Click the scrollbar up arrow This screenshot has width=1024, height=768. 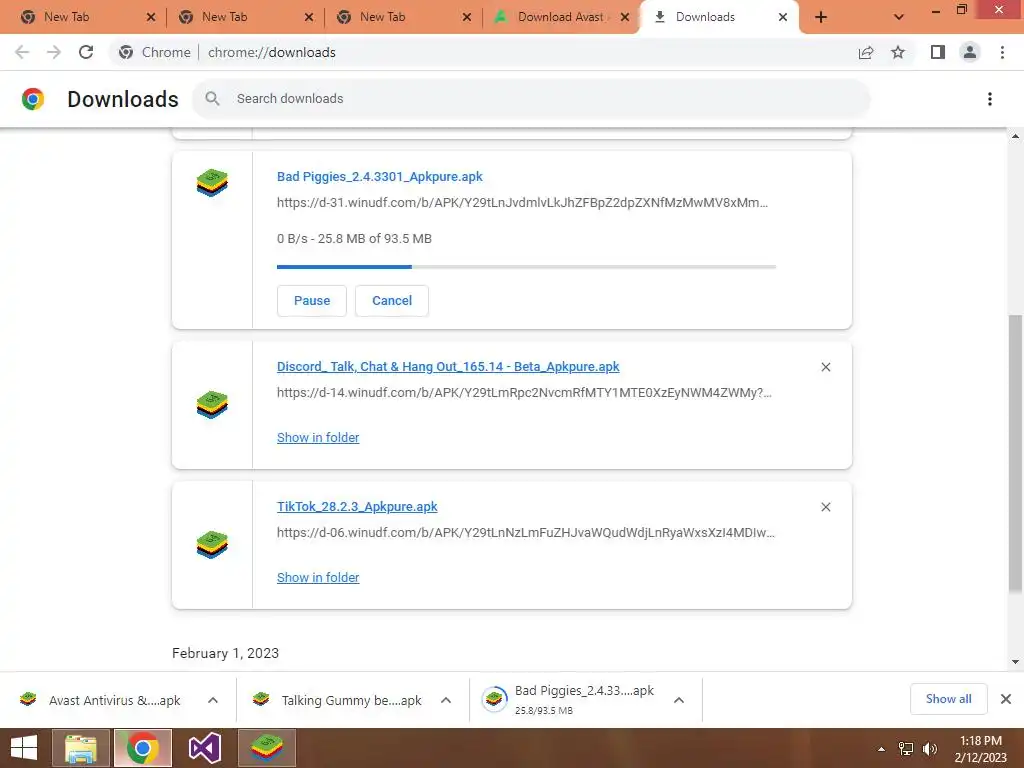click(1015, 136)
